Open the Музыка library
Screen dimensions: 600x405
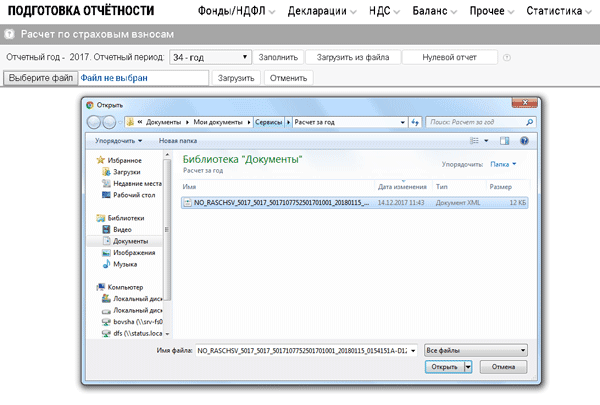coord(124,264)
